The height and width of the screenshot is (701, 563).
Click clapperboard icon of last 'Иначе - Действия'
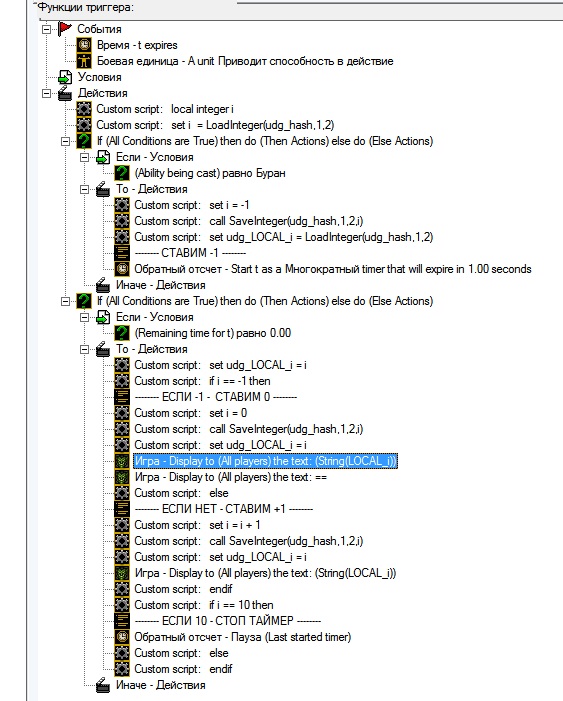(103, 685)
